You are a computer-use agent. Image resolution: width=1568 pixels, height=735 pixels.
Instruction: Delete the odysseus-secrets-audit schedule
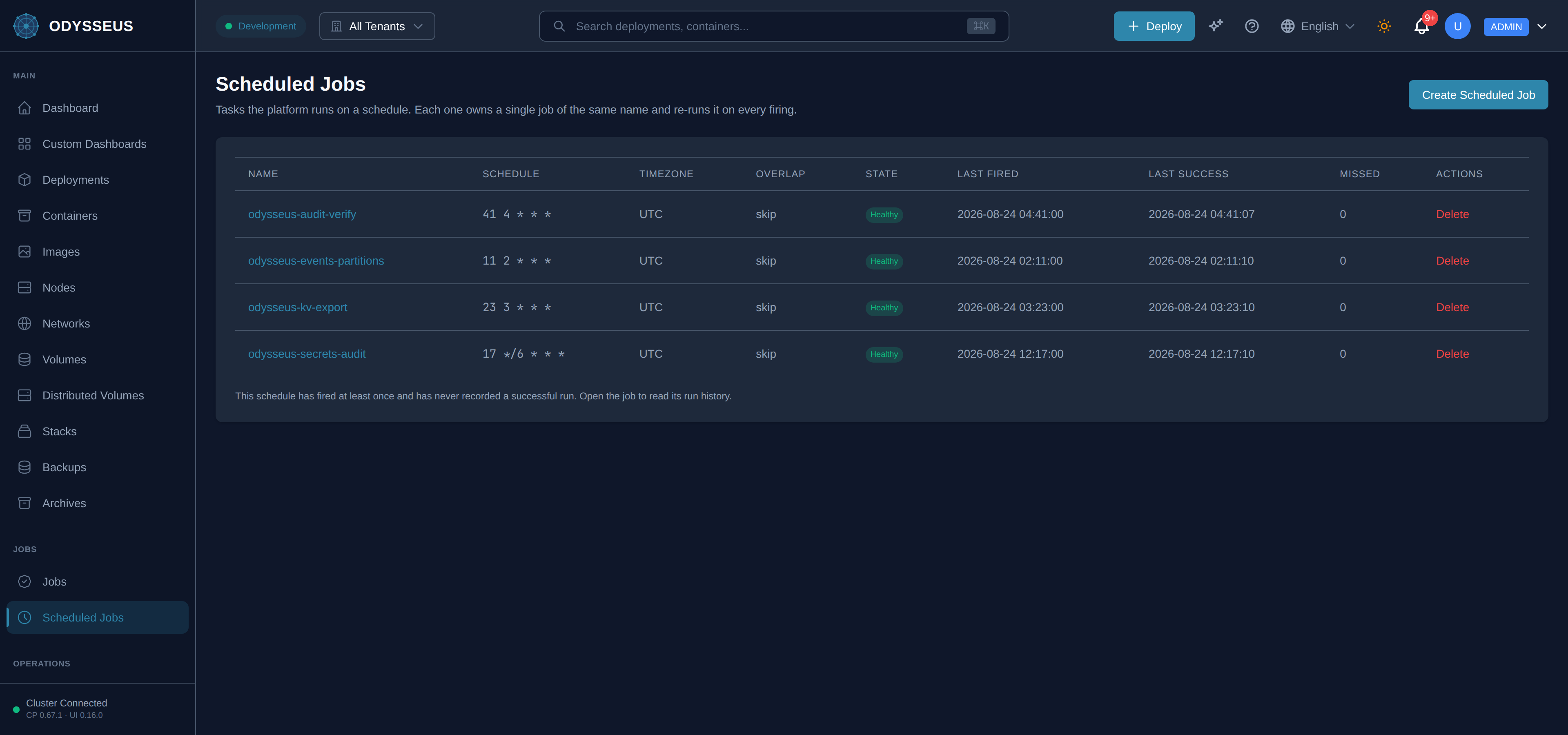click(x=1452, y=354)
